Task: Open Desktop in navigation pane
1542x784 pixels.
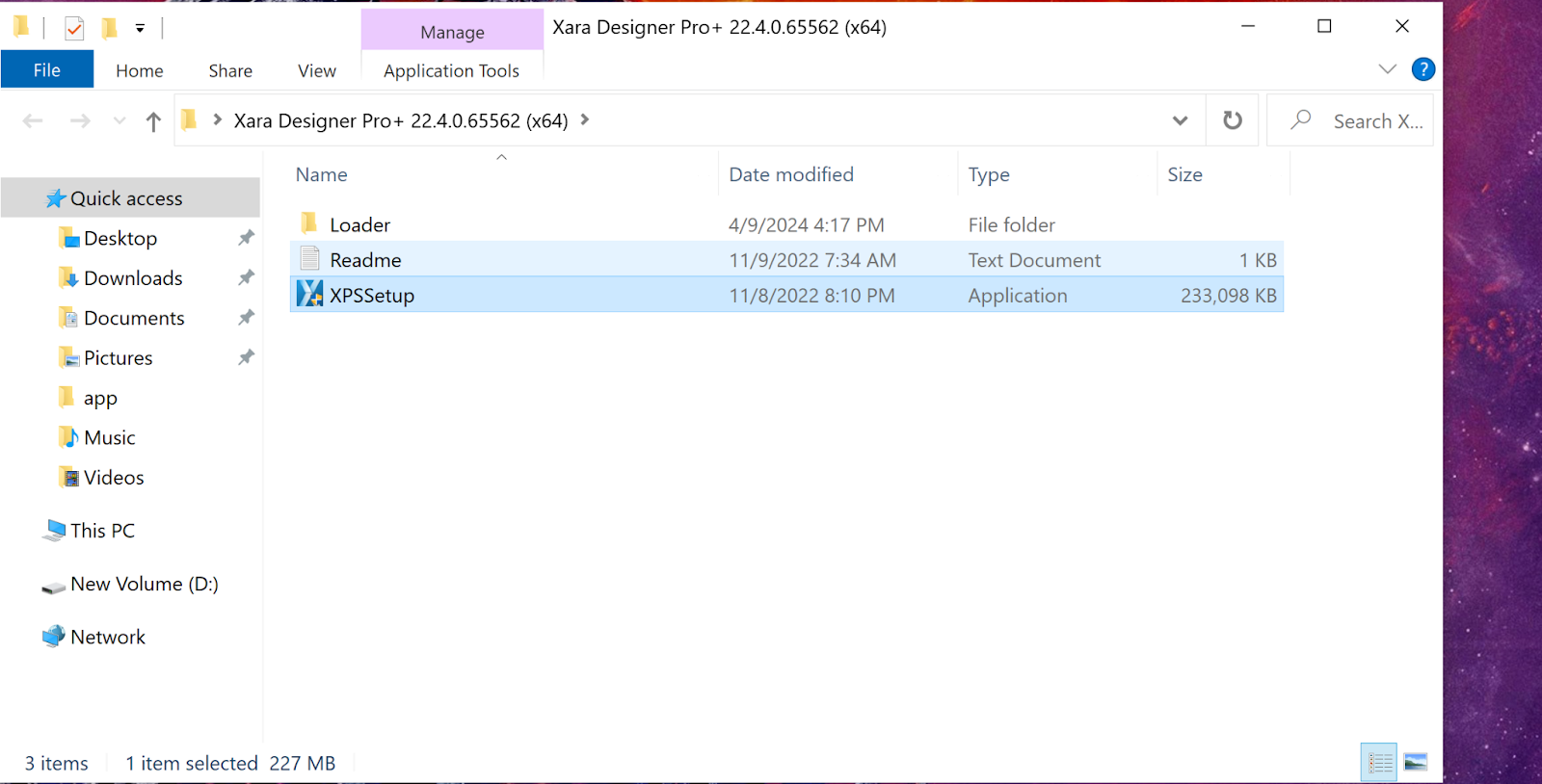Action: 120,238
